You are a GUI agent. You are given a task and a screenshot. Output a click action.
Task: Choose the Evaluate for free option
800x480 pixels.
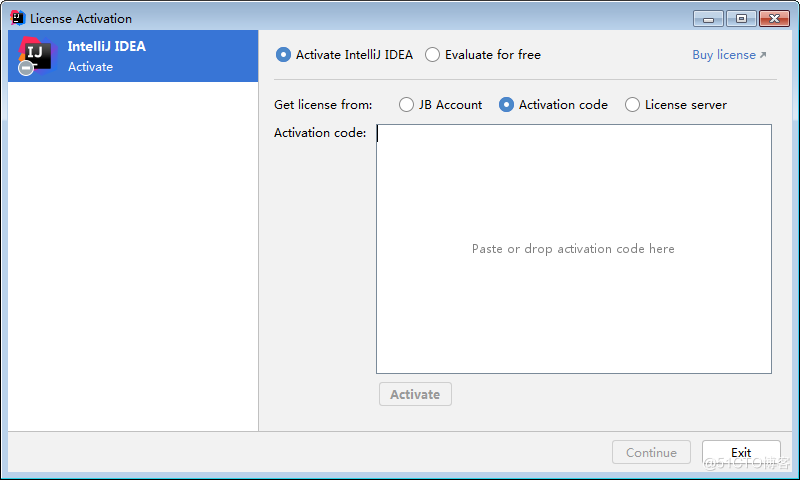(432, 55)
